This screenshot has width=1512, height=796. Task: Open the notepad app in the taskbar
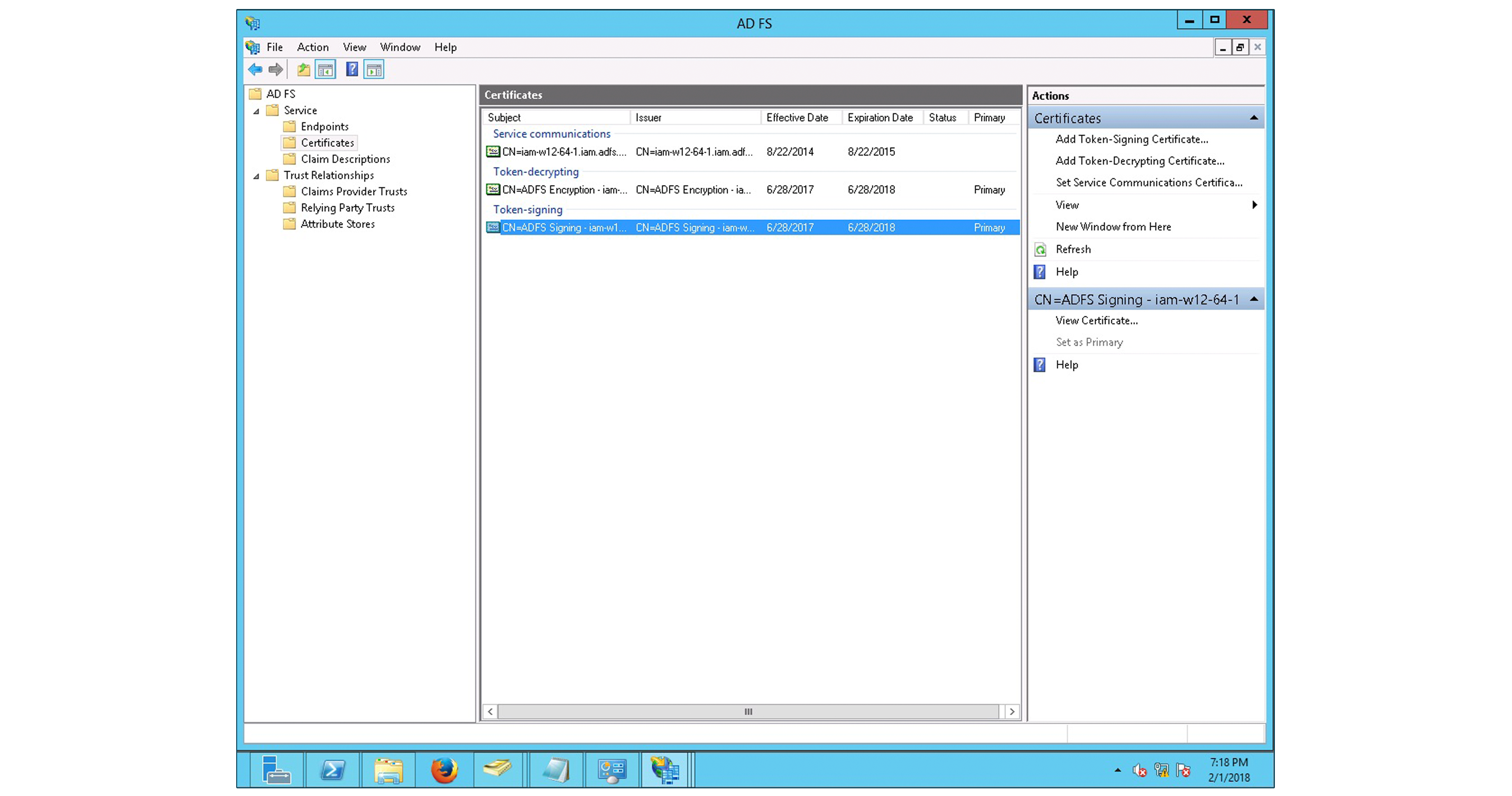click(556, 769)
